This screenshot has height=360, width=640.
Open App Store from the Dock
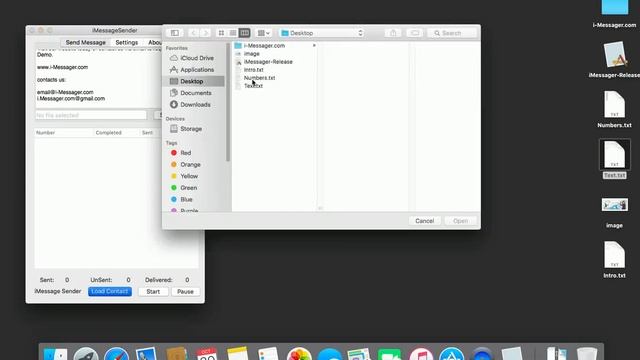451,354
